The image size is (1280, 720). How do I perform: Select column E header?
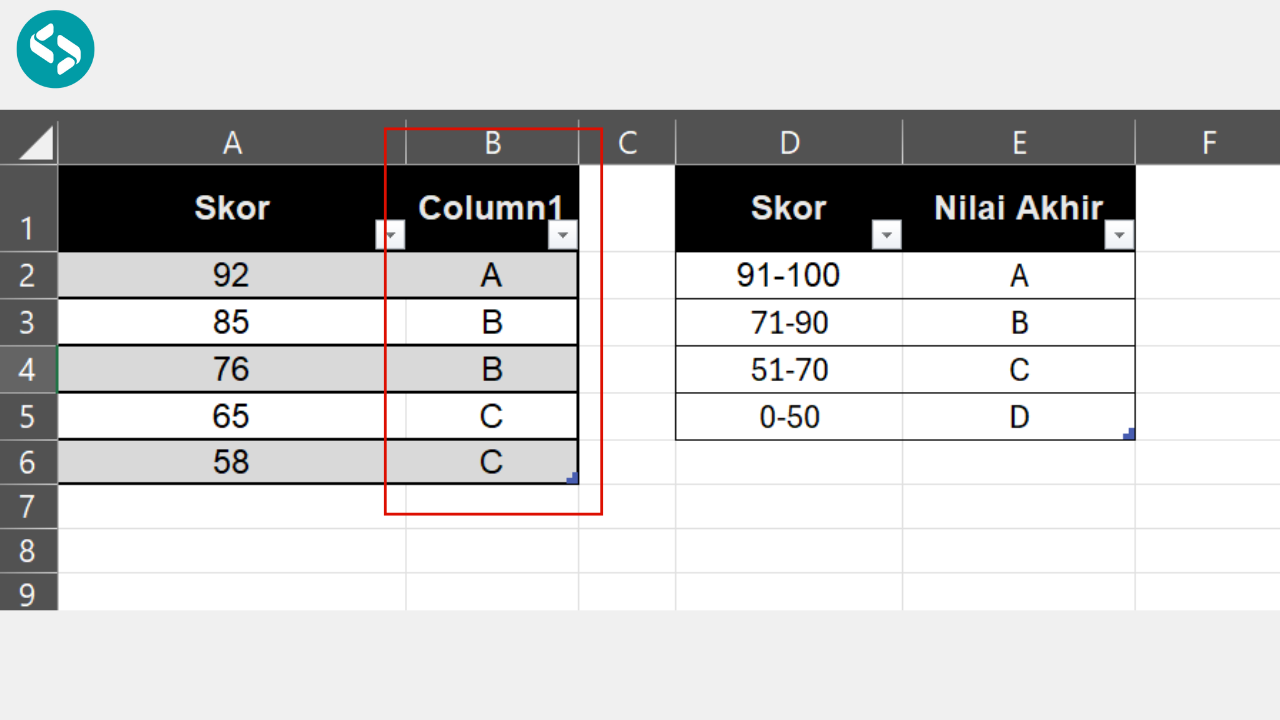click(x=1018, y=143)
